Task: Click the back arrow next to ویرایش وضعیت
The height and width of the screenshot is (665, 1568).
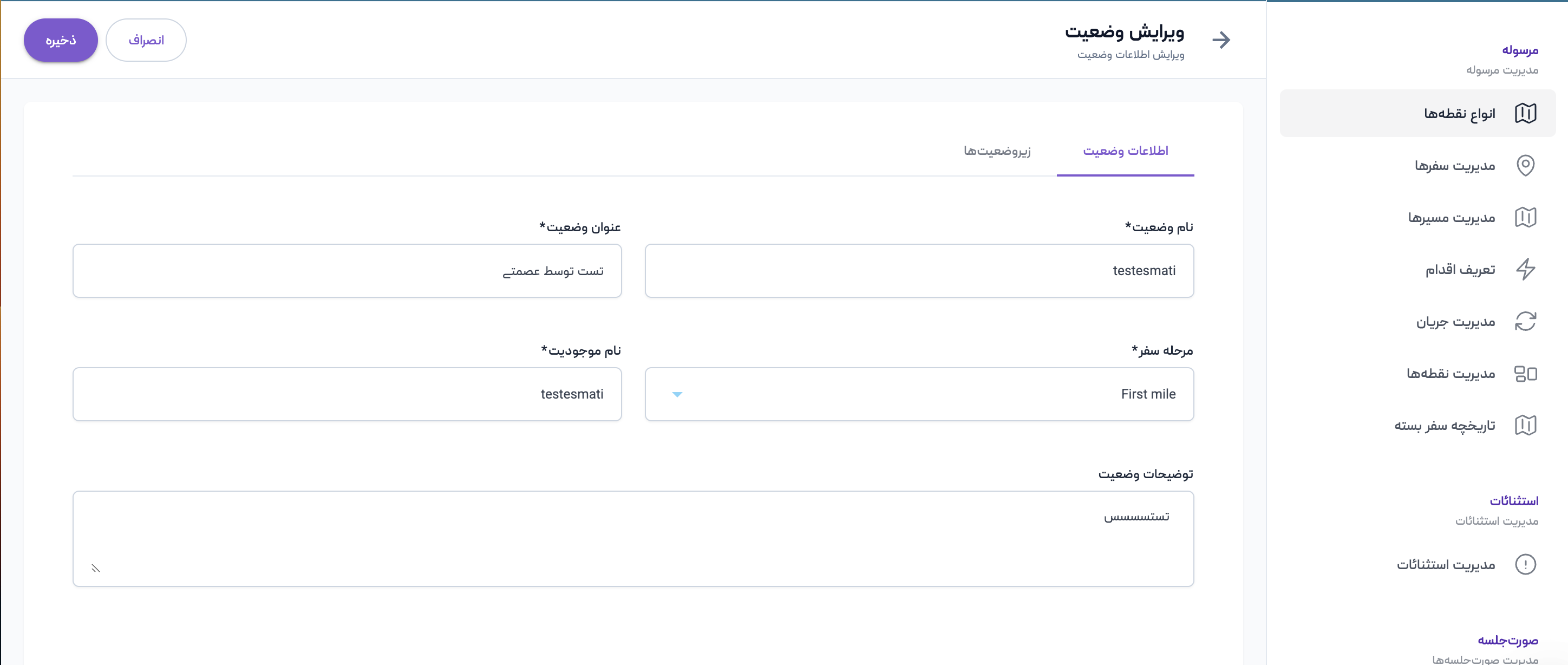Action: 1220,40
